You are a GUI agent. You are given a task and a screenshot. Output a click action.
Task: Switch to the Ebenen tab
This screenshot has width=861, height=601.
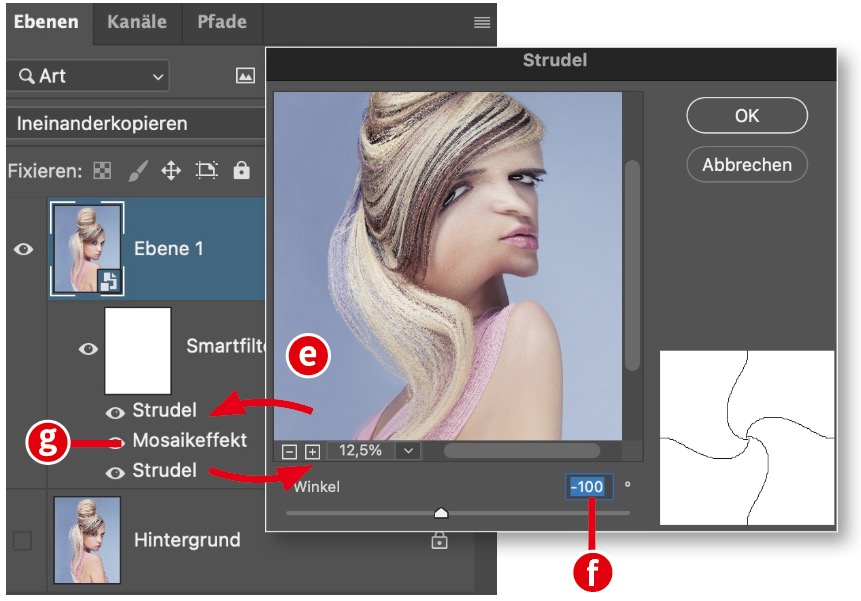pos(46,22)
